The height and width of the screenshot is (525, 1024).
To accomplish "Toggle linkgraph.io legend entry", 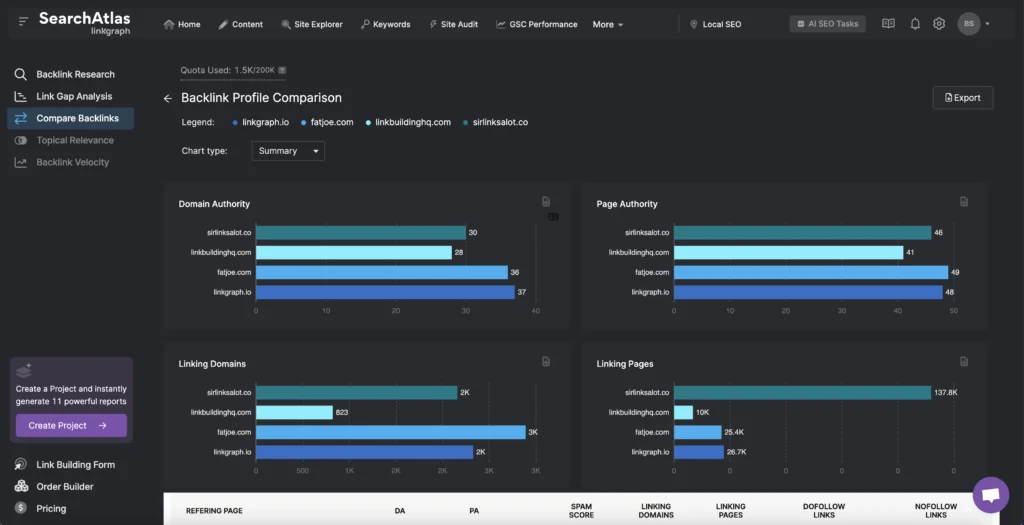I will [261, 122].
